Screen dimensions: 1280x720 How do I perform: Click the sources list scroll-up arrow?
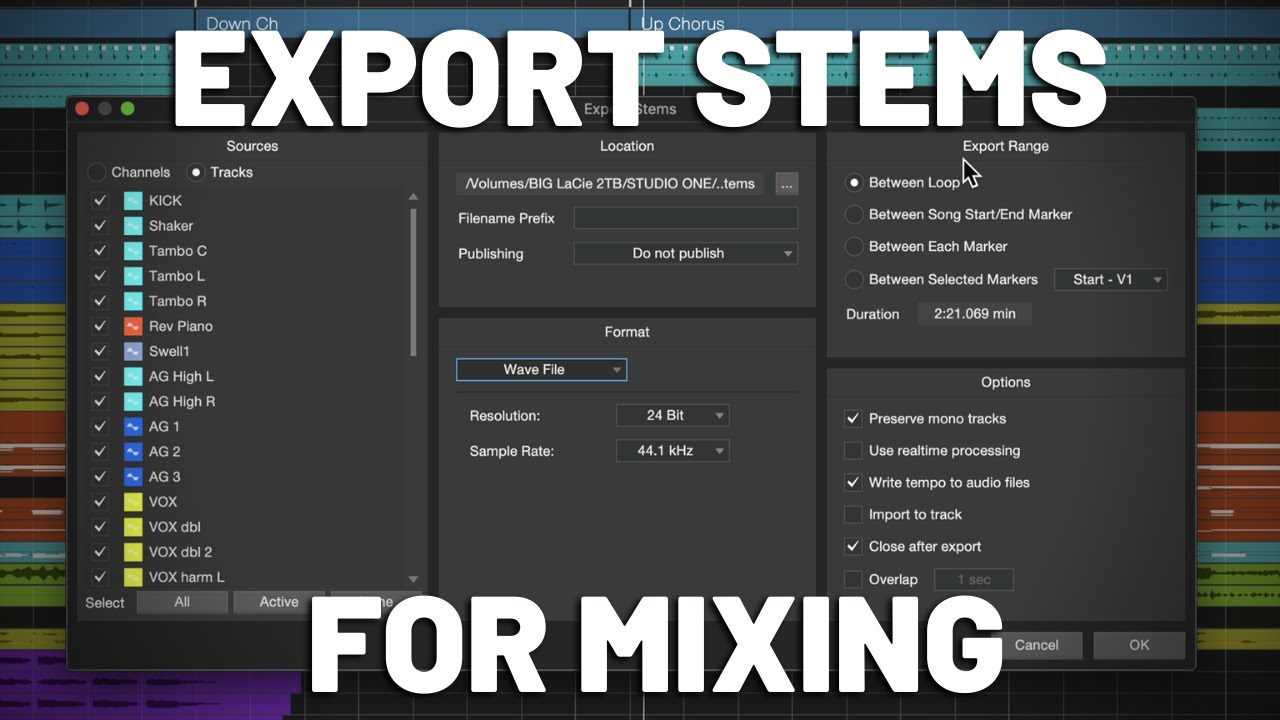pyautogui.click(x=413, y=197)
